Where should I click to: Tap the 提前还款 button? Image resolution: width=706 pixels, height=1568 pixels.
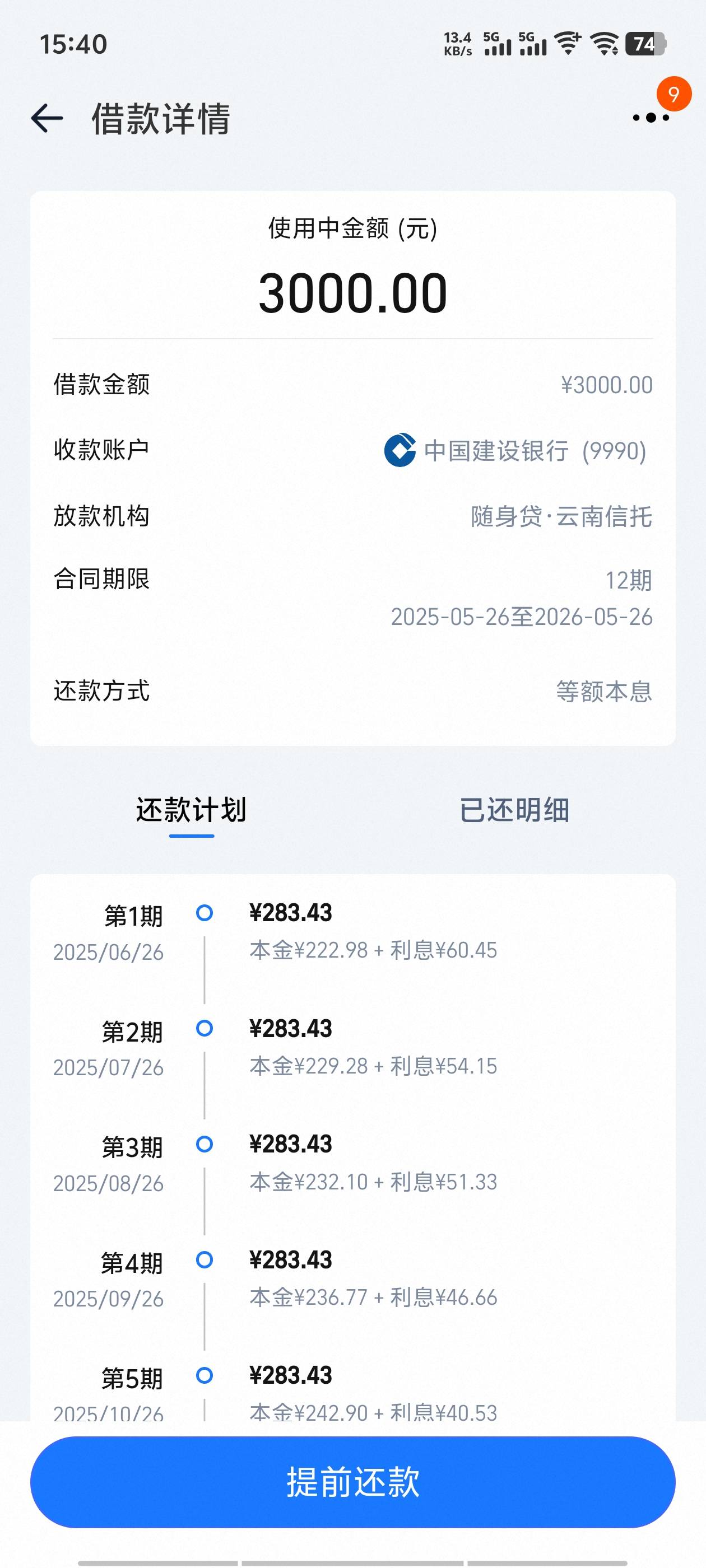pyautogui.click(x=352, y=1482)
